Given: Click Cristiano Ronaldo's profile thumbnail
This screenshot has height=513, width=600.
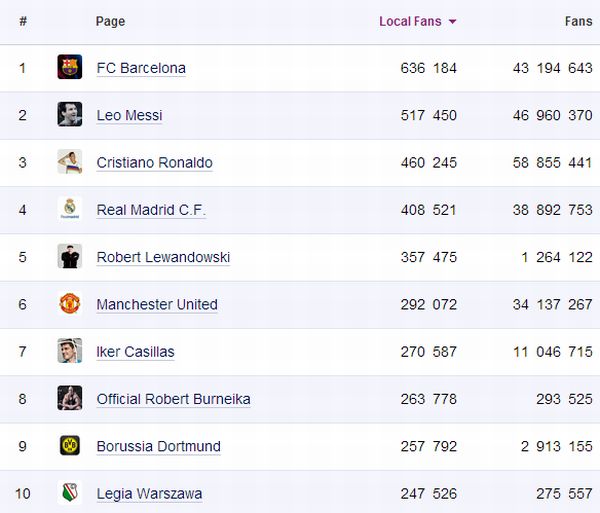Looking at the screenshot, I should click(x=69, y=162).
